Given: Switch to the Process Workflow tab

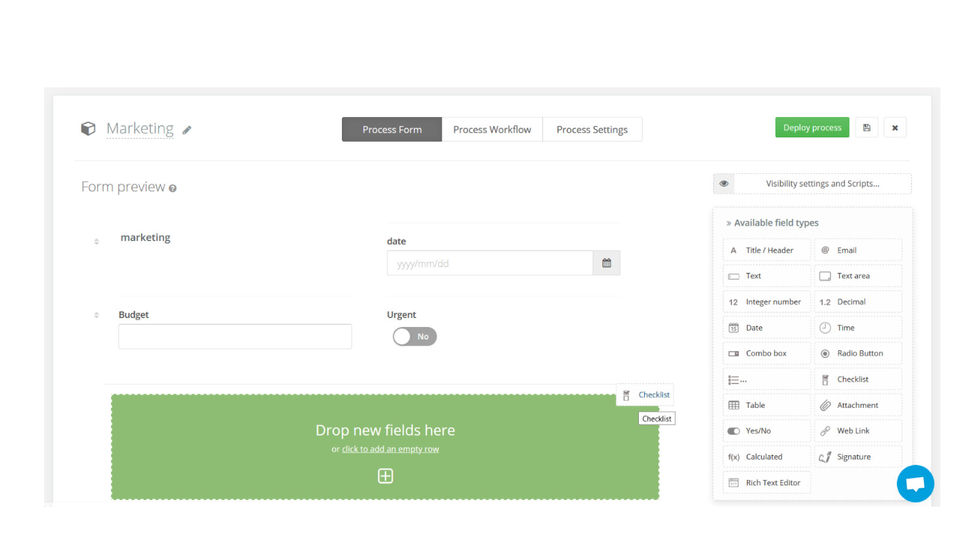Looking at the screenshot, I should pos(492,129).
